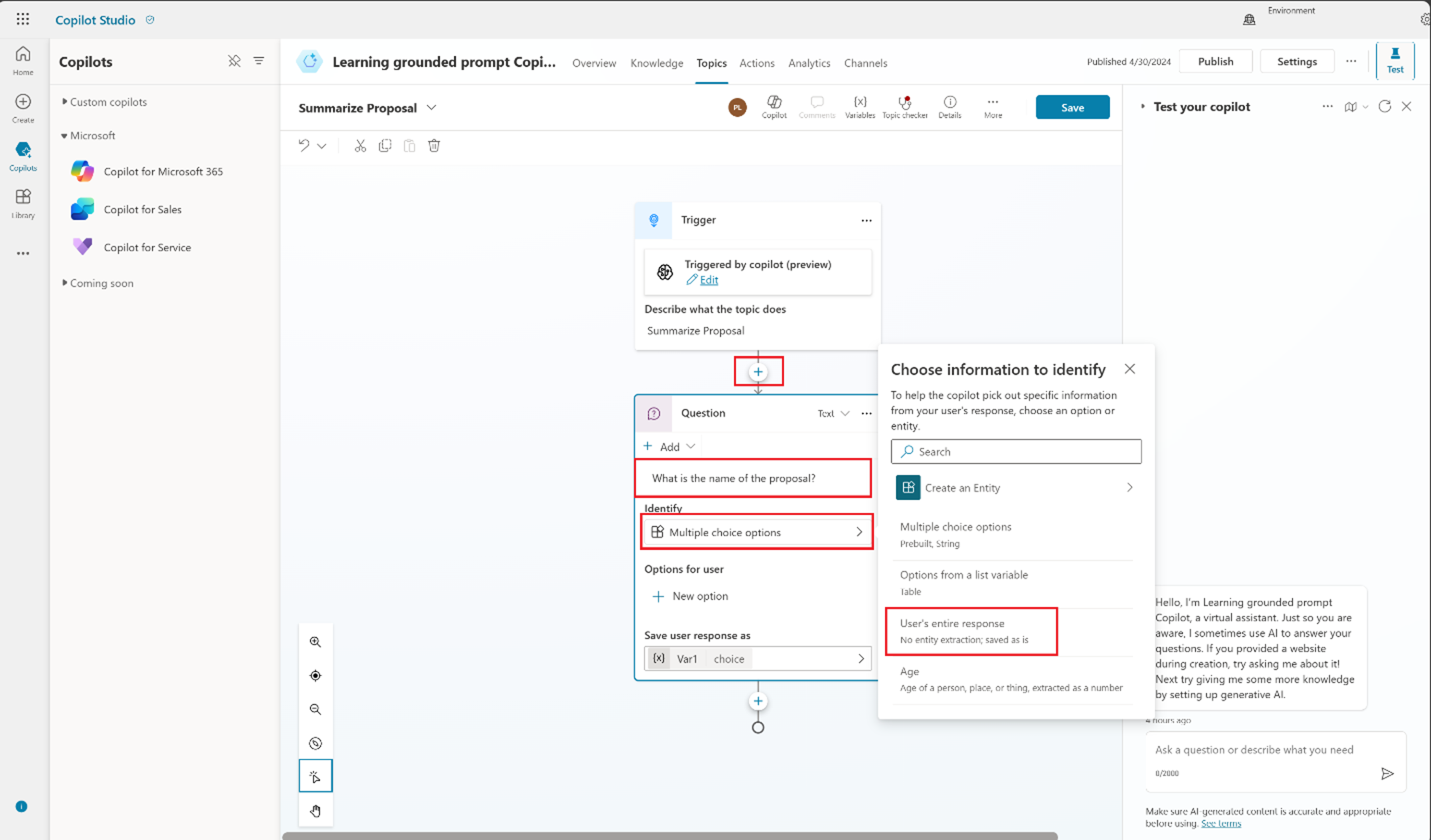Click the canvas zoom in icon
The width and height of the screenshot is (1431, 840).
click(x=315, y=642)
